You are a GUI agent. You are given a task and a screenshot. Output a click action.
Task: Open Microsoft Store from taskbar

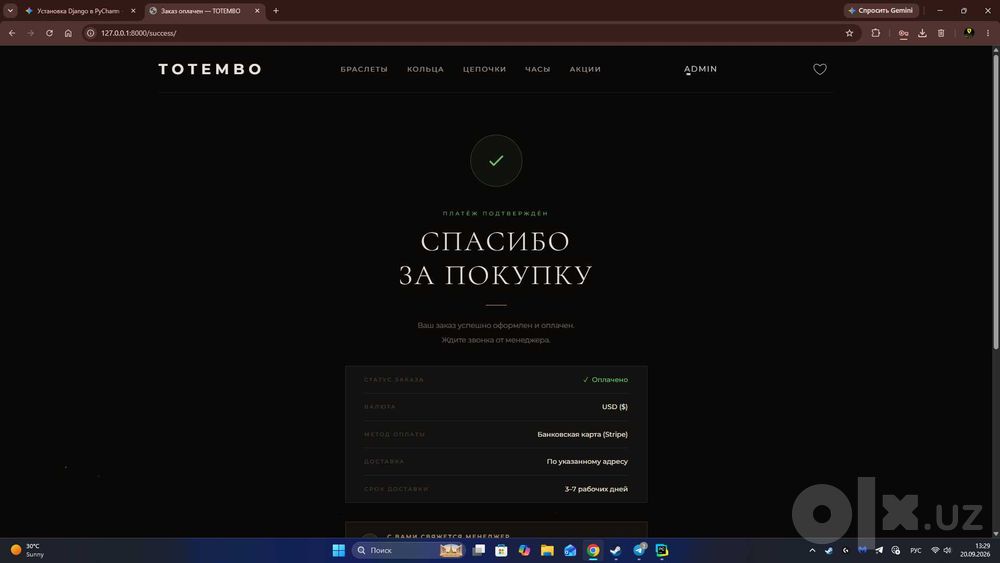(501, 550)
